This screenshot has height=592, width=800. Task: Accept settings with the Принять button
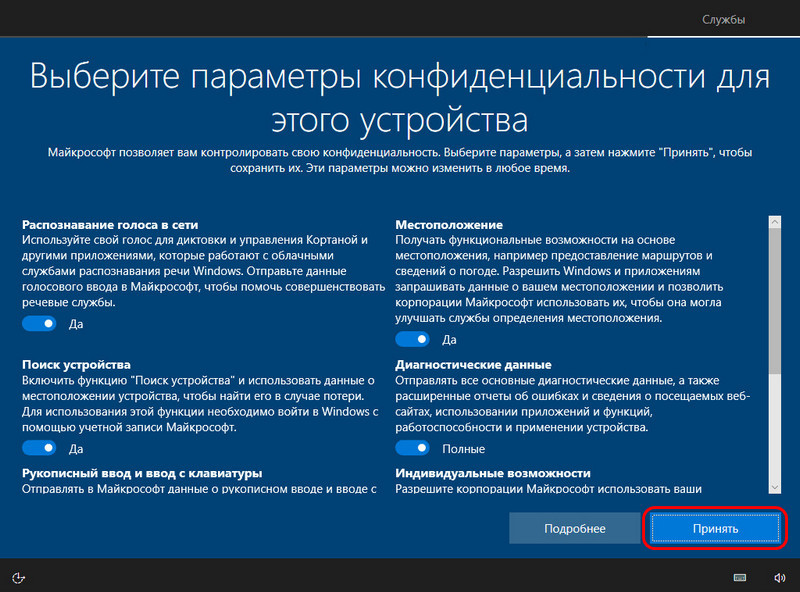pyautogui.click(x=715, y=528)
